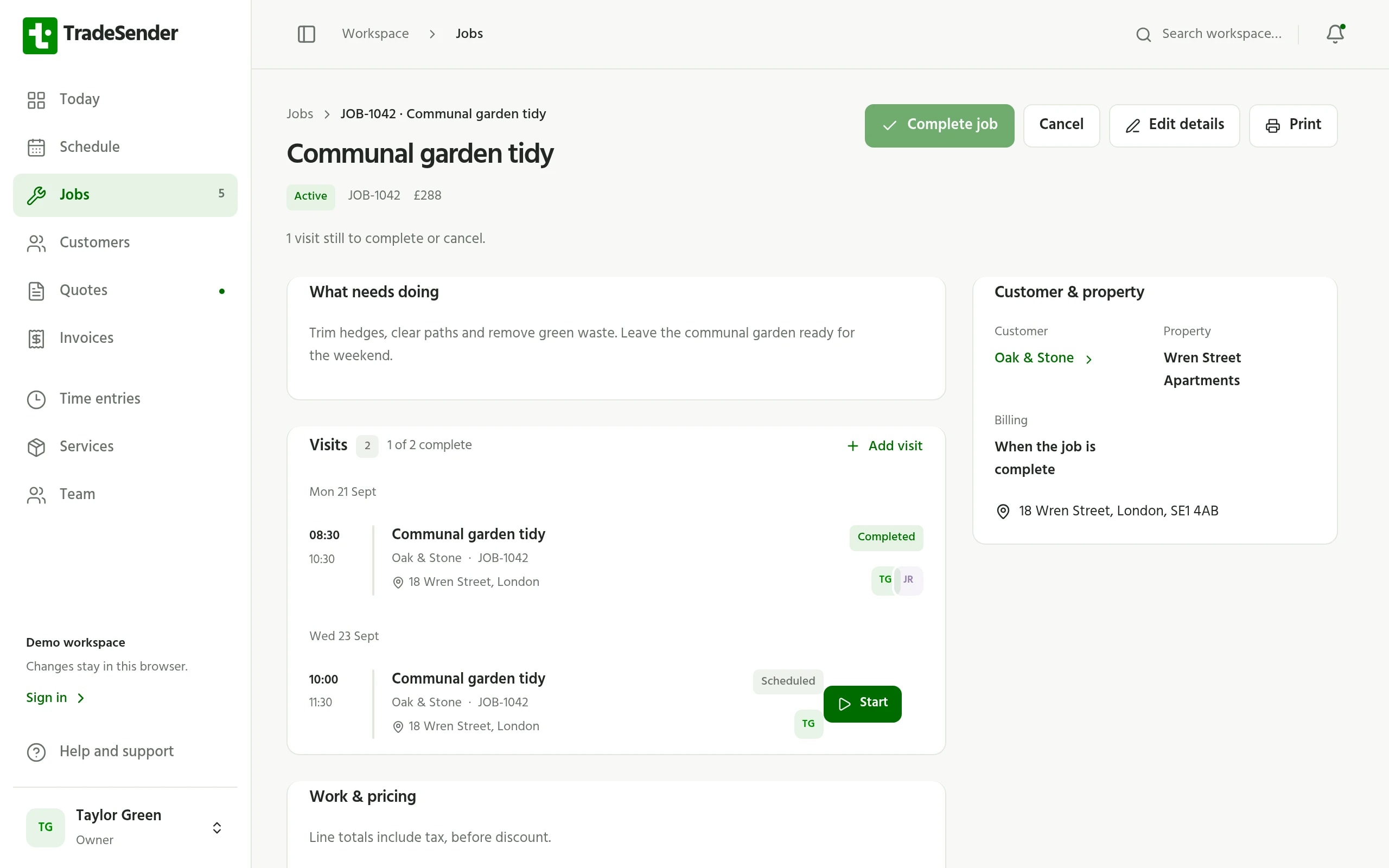Click the Invoices receipt icon
This screenshot has width=1389, height=868.
[x=36, y=339]
